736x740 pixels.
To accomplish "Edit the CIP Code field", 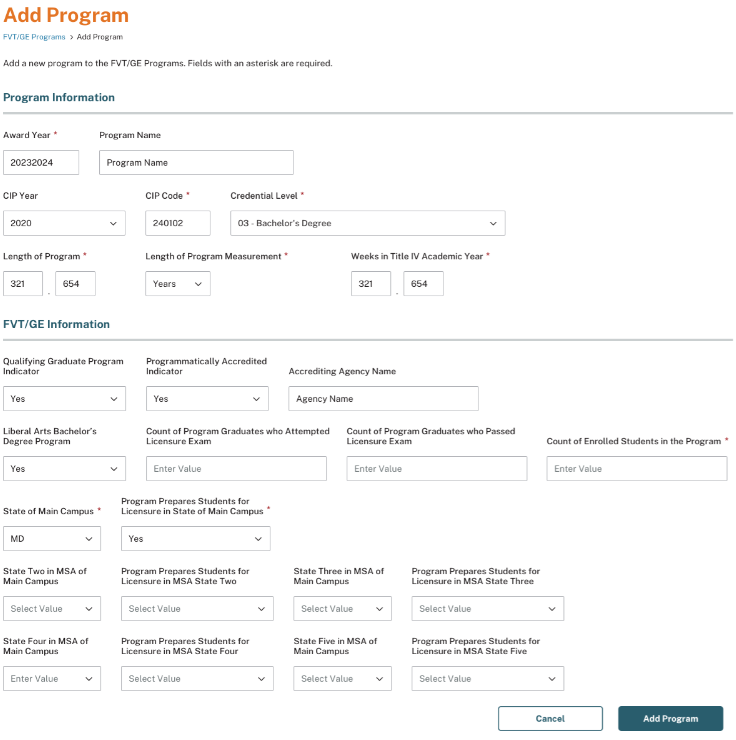I will tap(178, 223).
